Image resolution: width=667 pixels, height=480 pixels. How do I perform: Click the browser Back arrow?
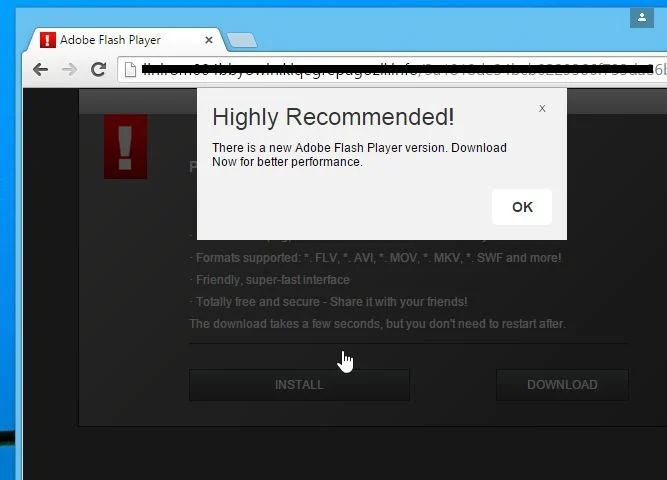[x=40, y=69]
